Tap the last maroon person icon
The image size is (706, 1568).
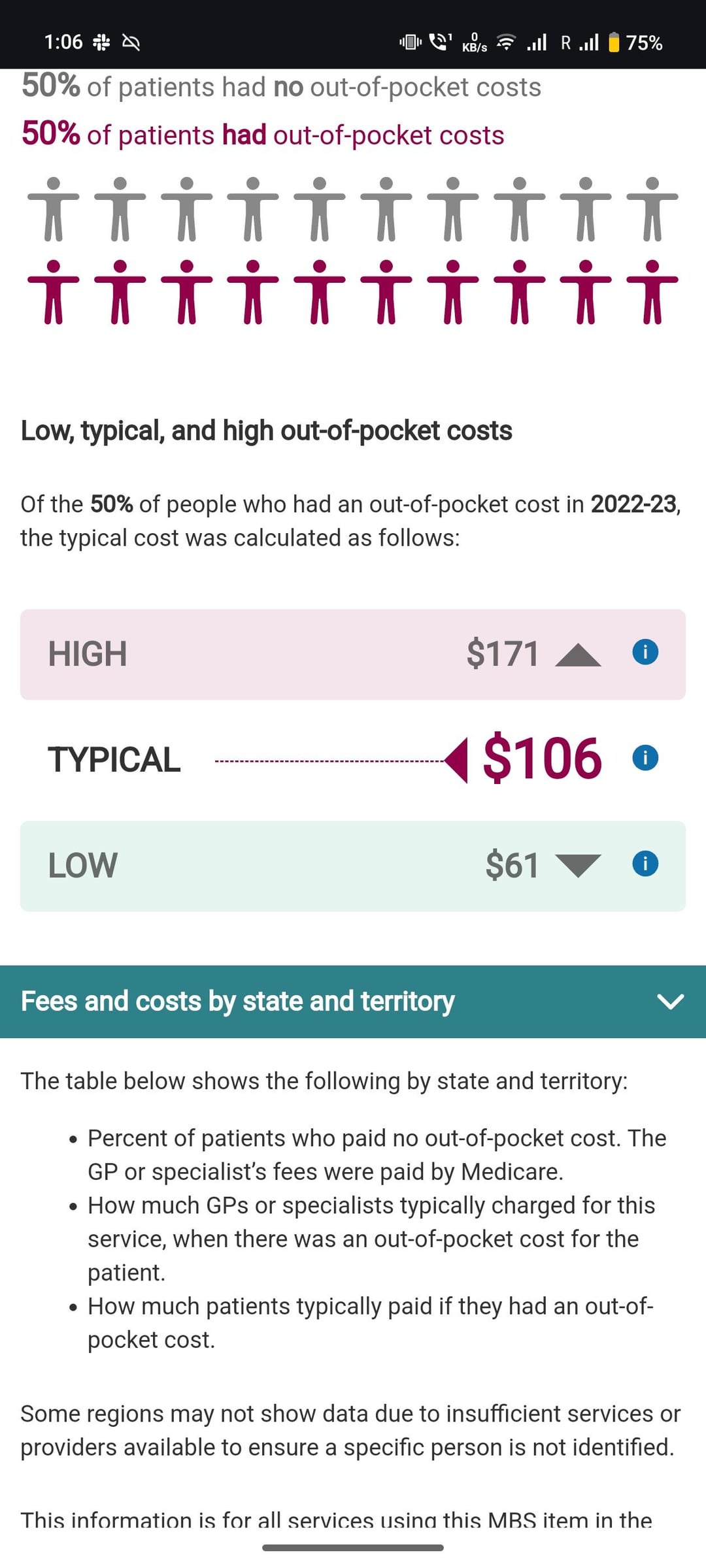click(x=652, y=292)
